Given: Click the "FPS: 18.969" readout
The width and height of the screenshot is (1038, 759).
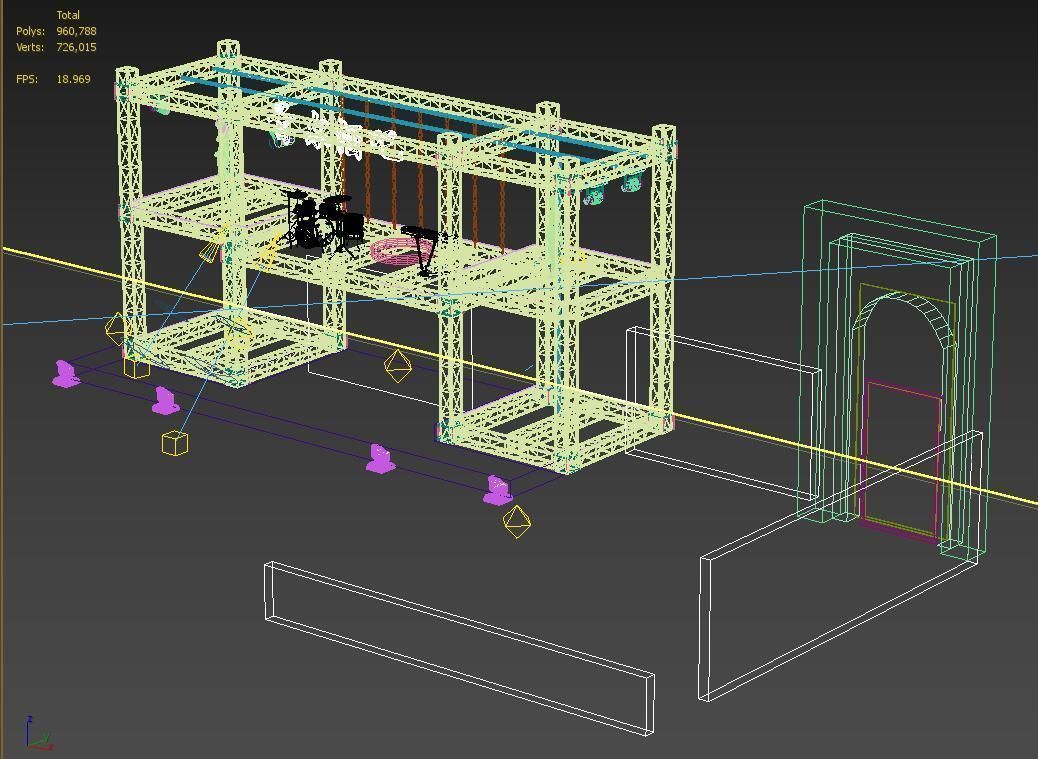Looking at the screenshot, I should coord(53,79).
